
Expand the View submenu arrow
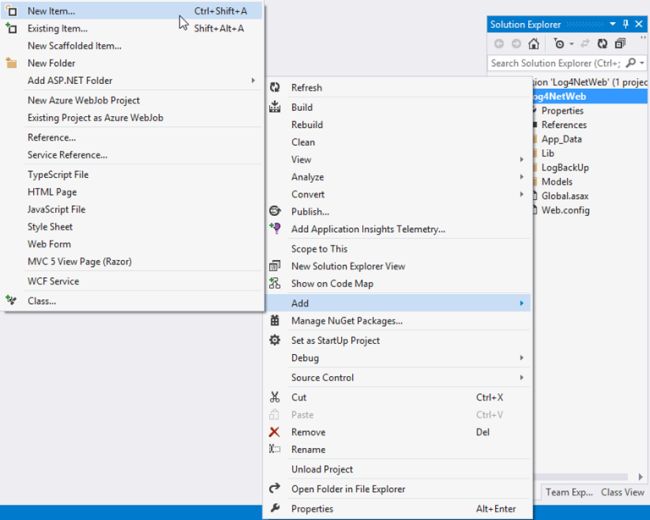(x=521, y=159)
